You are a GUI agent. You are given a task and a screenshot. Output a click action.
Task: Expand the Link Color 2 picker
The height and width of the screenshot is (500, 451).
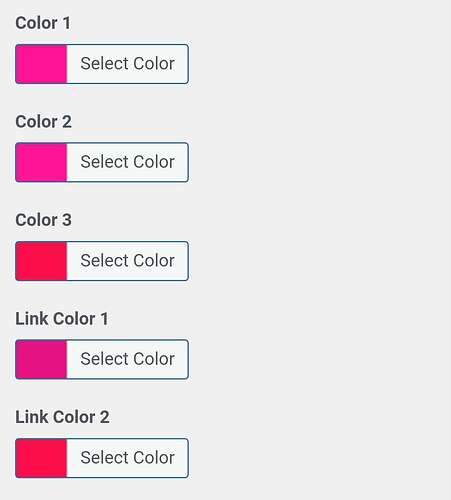tap(102, 458)
